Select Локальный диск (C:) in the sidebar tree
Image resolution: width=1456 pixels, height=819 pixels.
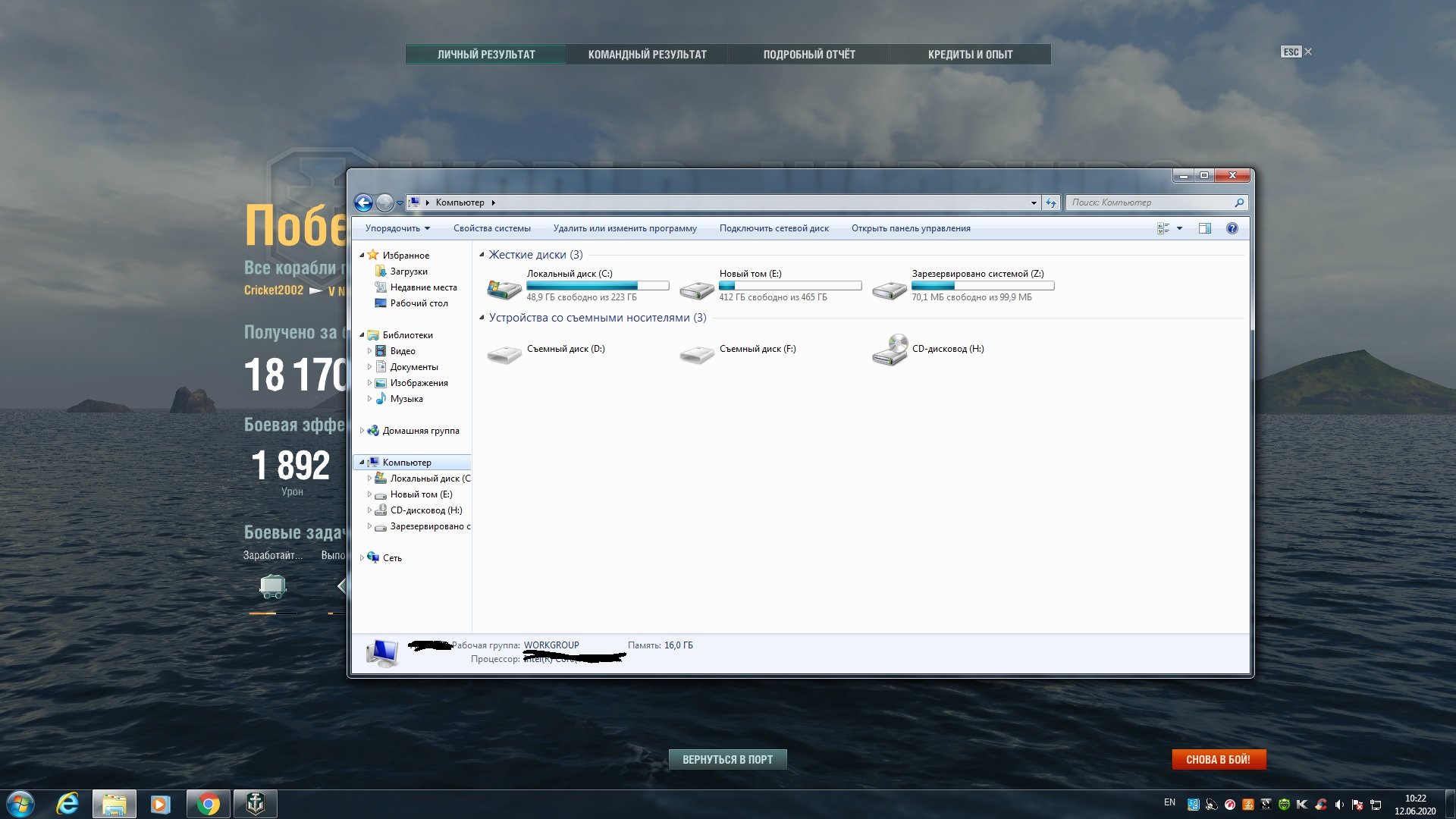point(429,479)
